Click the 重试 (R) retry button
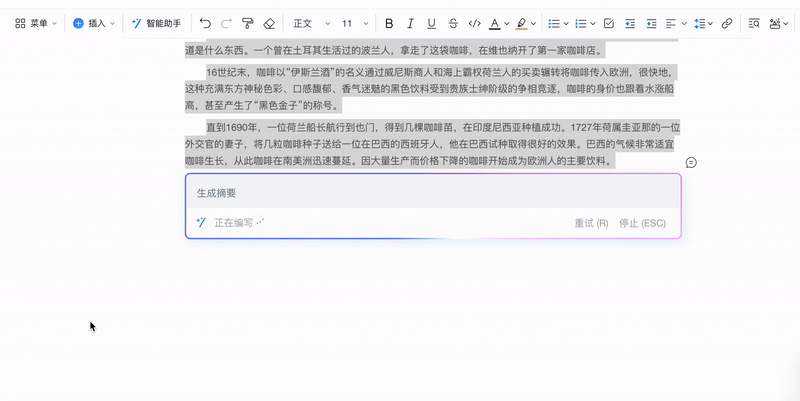 coord(591,223)
